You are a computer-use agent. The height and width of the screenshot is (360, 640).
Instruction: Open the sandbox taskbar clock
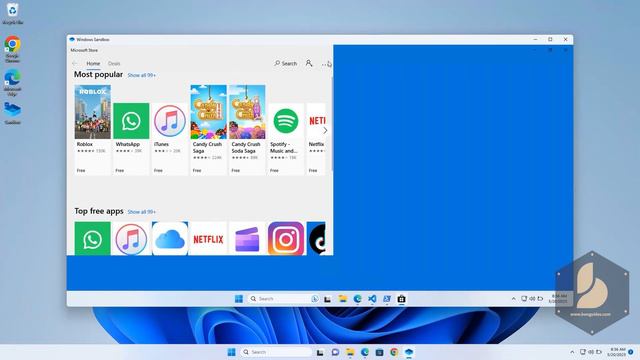pyautogui.click(x=558, y=299)
